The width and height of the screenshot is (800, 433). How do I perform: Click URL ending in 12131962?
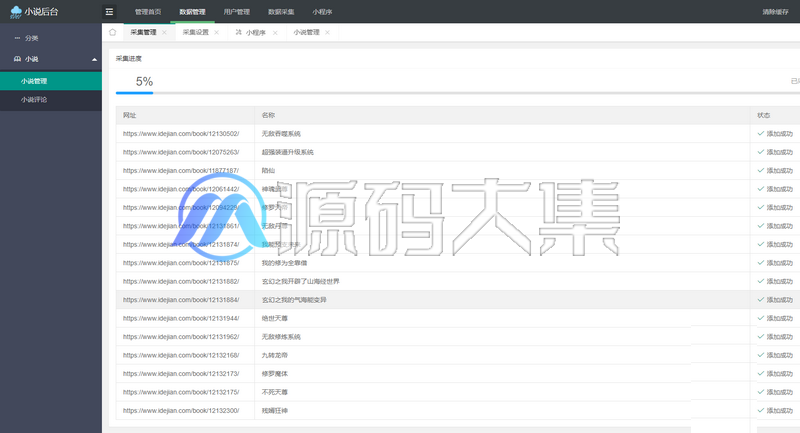tap(181, 337)
